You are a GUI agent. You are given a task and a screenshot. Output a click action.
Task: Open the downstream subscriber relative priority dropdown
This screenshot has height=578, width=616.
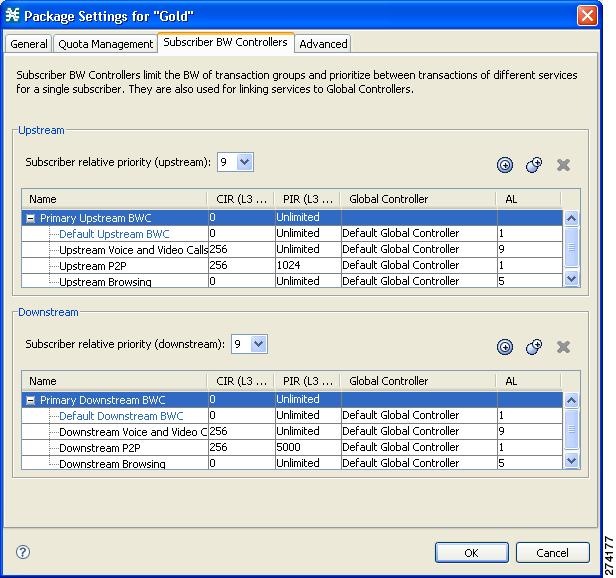coord(258,344)
